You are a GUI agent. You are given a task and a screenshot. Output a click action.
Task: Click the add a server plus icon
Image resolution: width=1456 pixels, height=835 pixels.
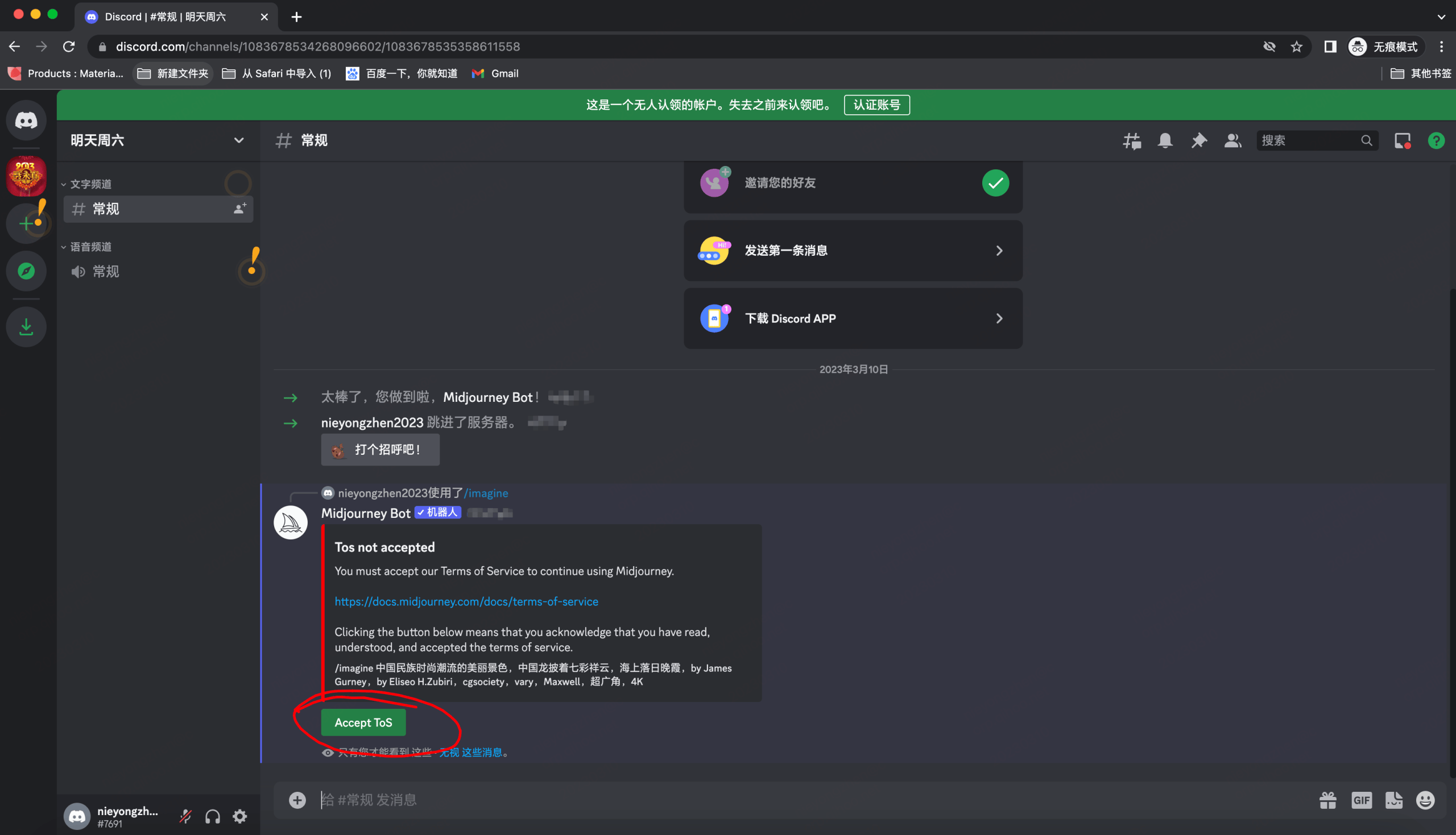coord(26,223)
